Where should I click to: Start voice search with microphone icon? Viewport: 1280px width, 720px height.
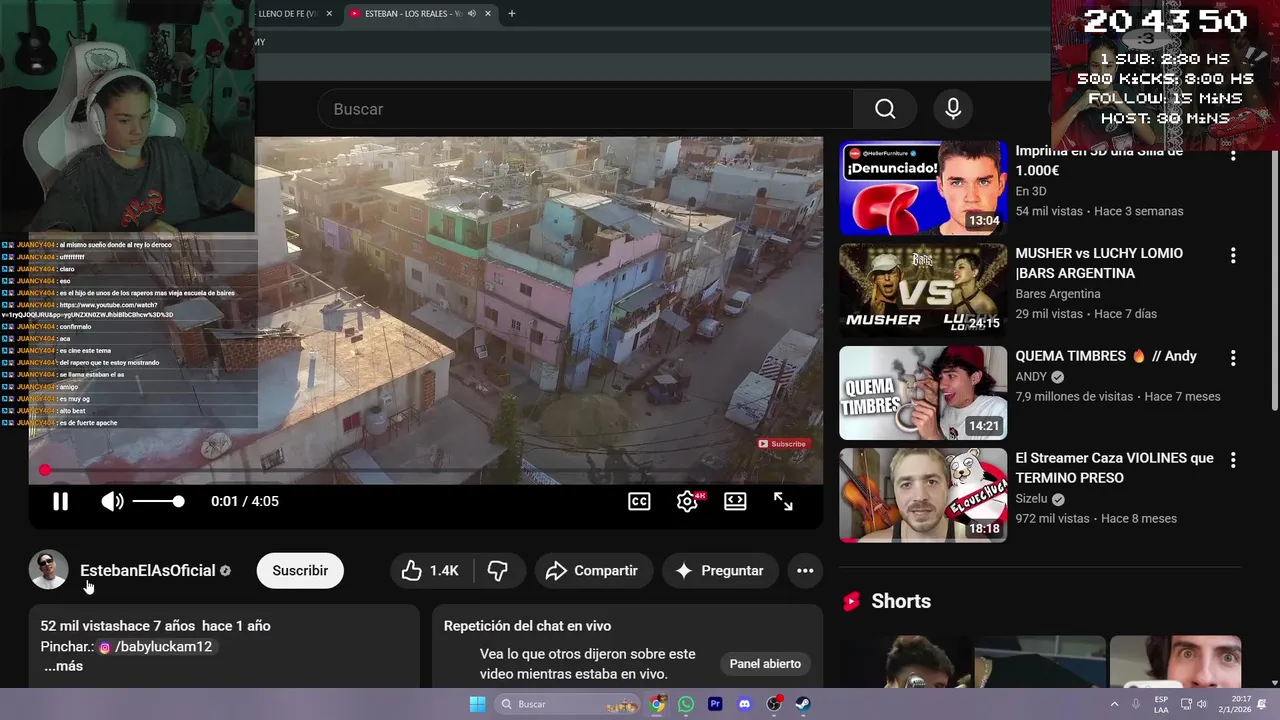click(x=953, y=109)
